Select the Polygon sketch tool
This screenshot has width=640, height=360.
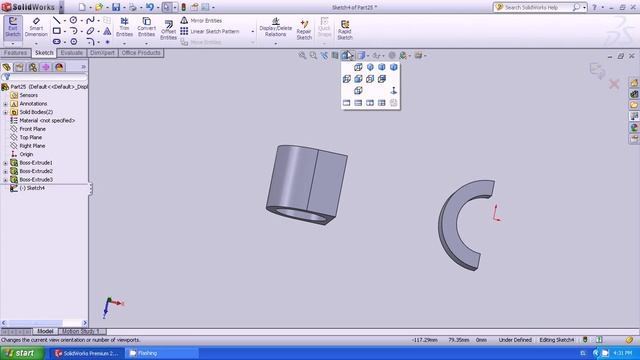(x=73, y=42)
